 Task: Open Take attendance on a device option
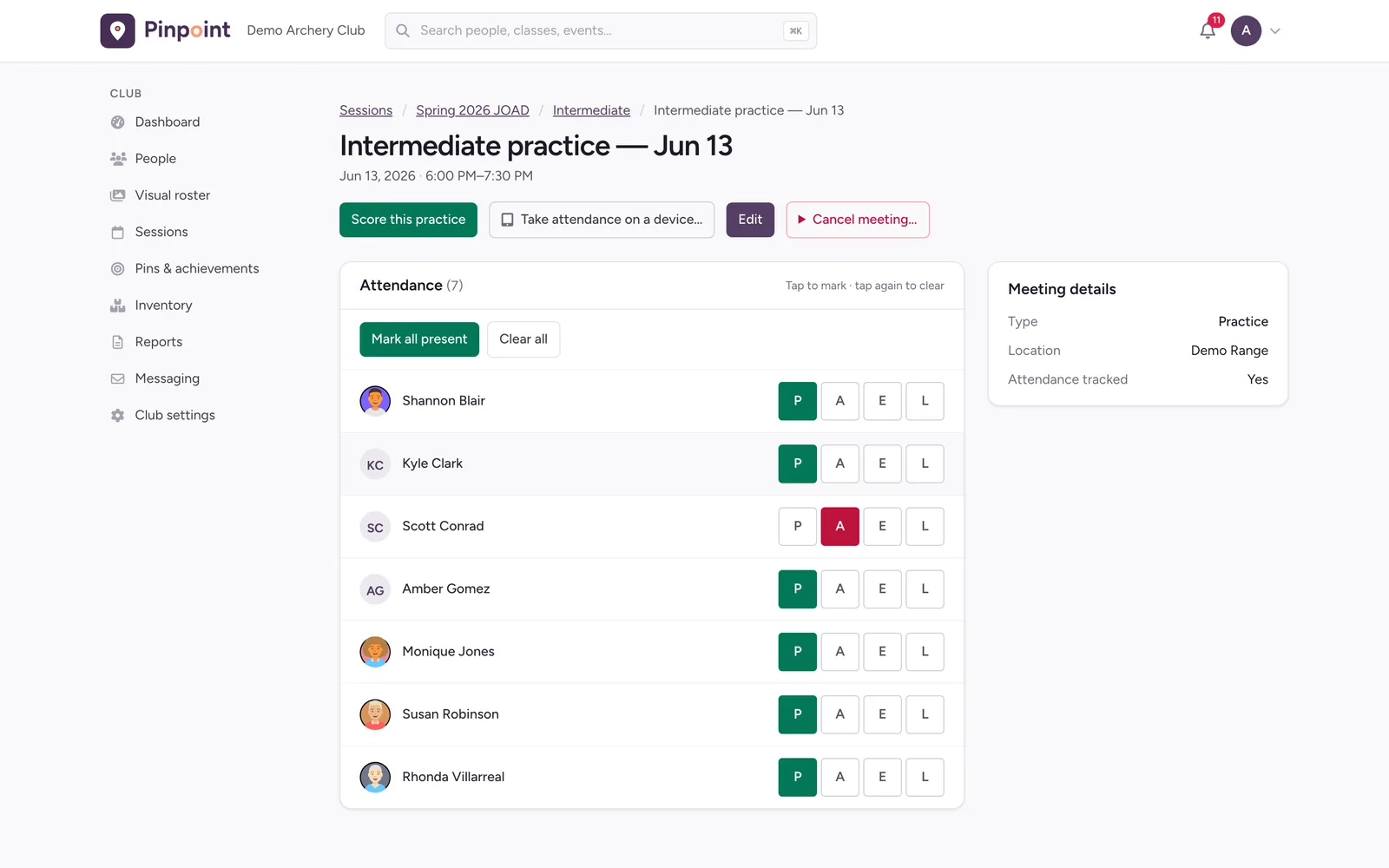pos(602,220)
